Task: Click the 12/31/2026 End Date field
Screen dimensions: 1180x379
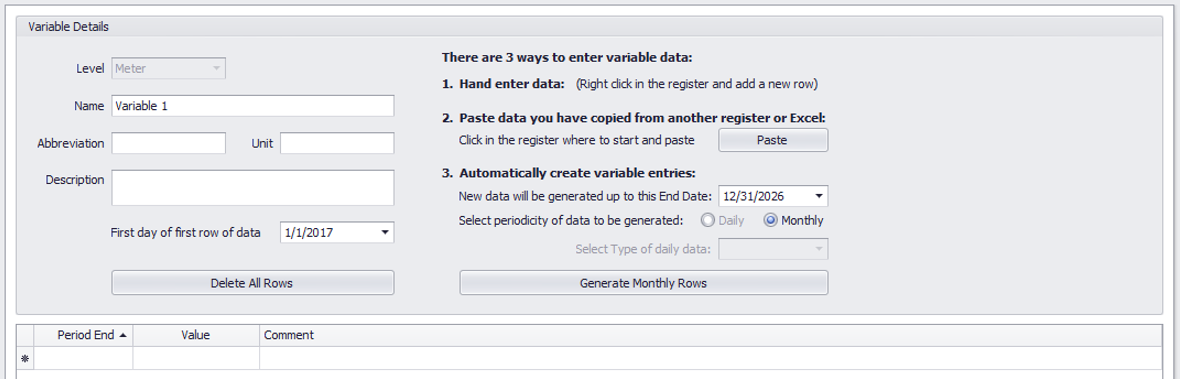Action: coord(765,196)
